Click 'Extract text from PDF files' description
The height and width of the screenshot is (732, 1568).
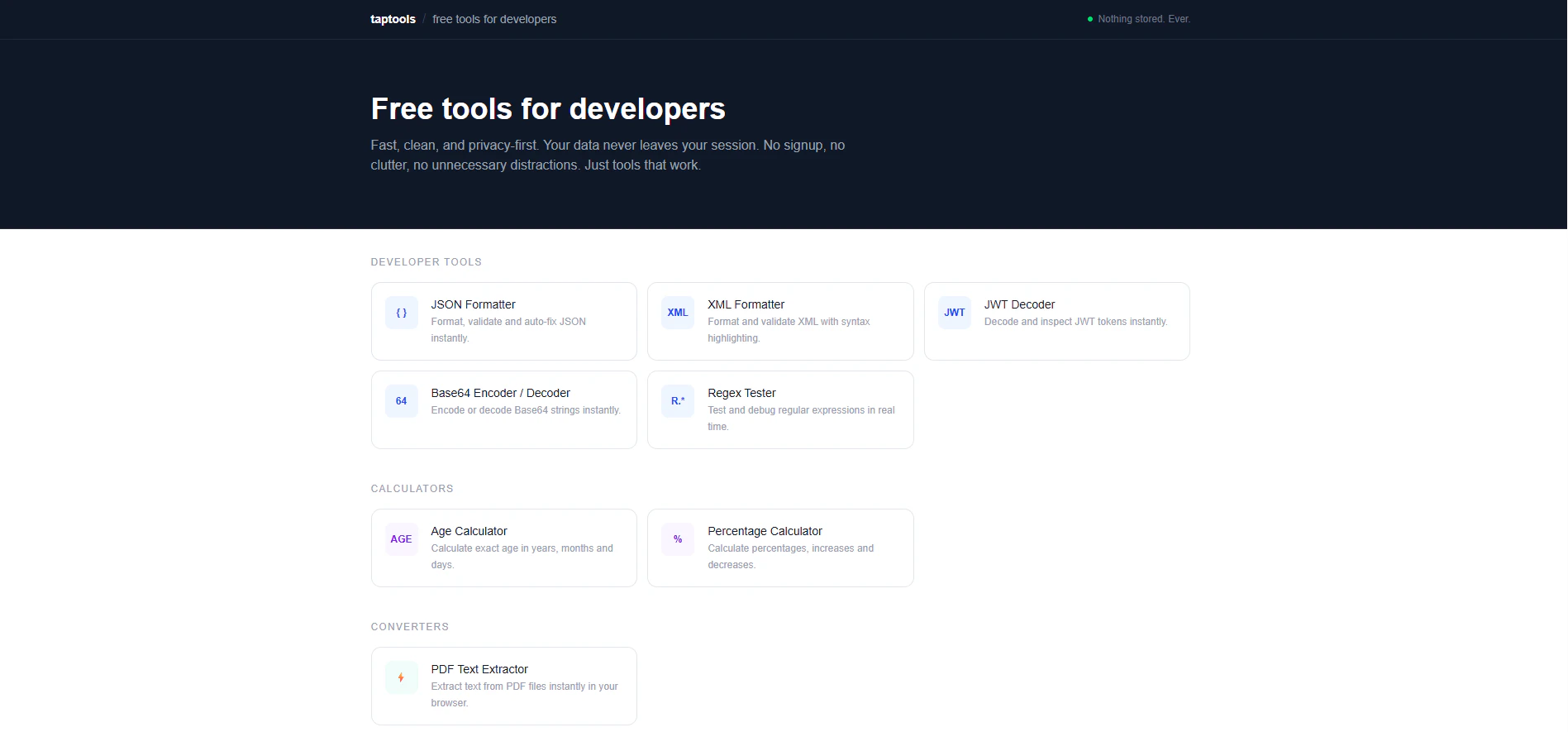pyautogui.click(x=524, y=695)
